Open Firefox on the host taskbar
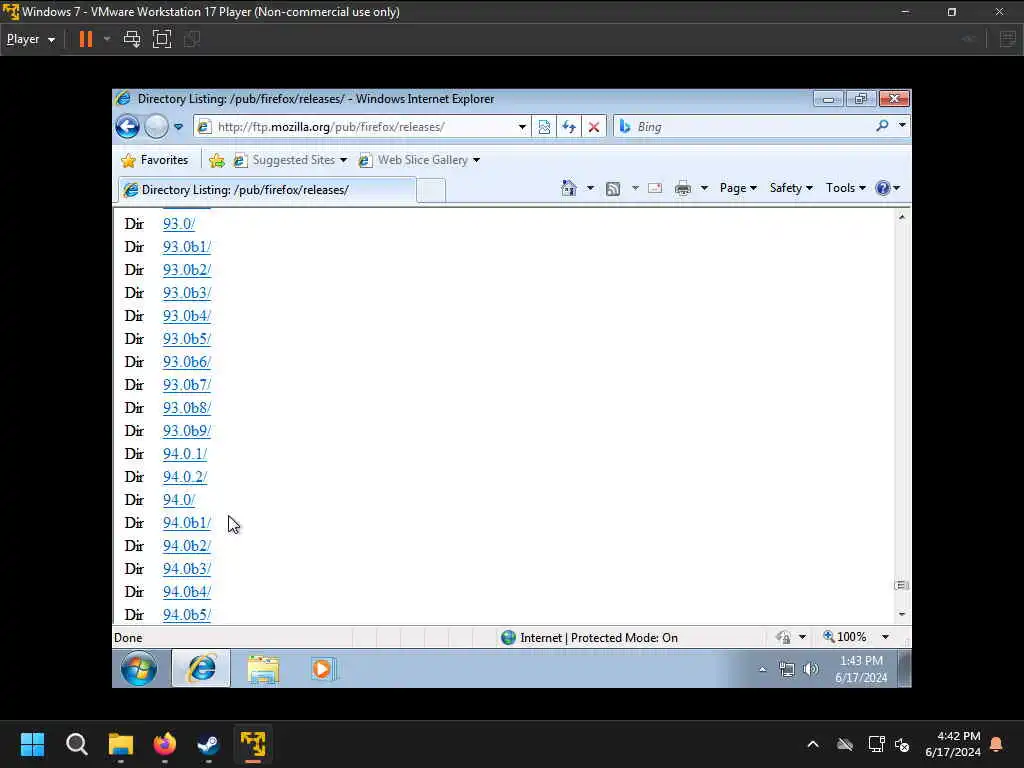 point(165,744)
